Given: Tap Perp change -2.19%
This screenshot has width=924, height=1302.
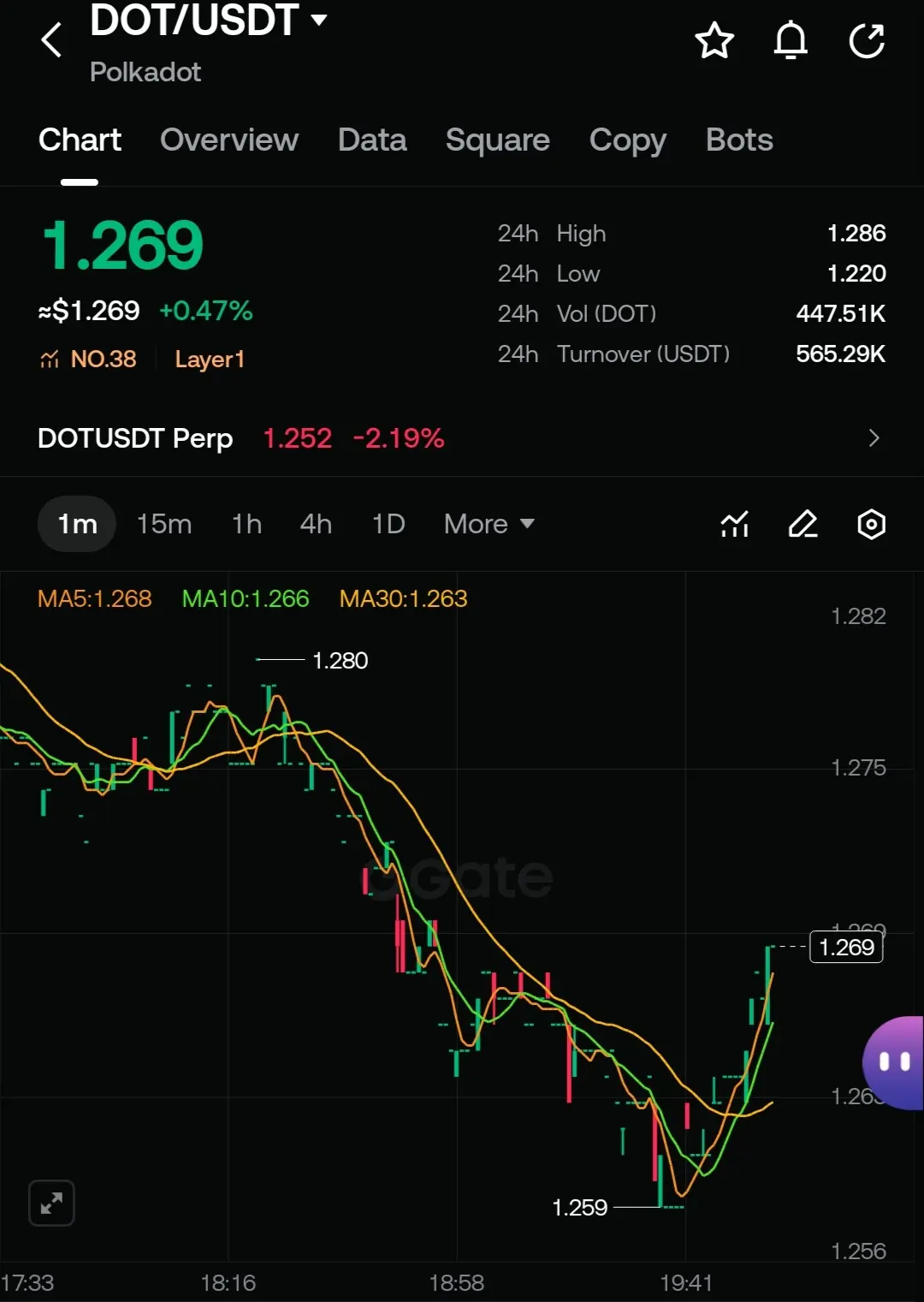Looking at the screenshot, I should tap(399, 438).
